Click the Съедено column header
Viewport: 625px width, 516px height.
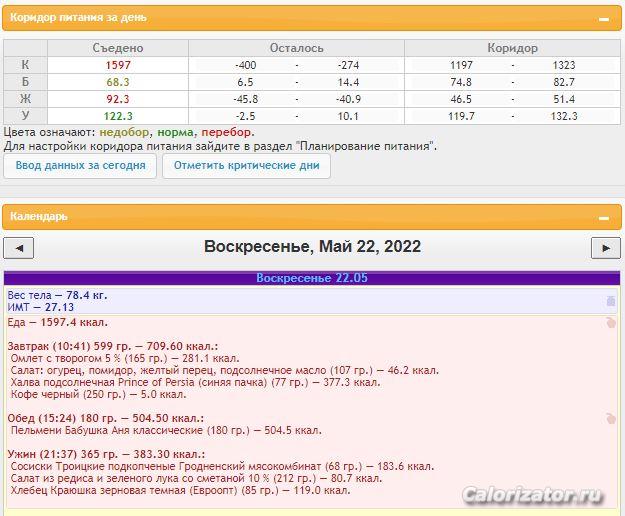click(118, 48)
